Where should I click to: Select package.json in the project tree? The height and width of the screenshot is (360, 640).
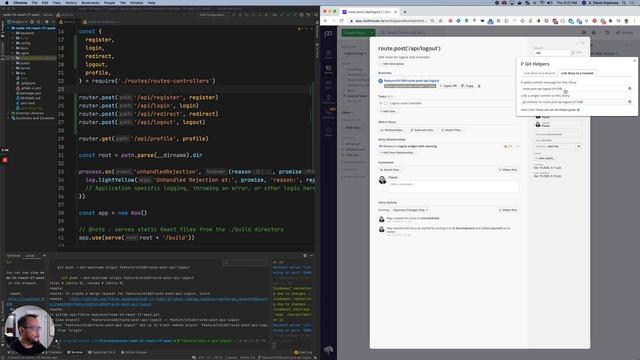click(31, 93)
